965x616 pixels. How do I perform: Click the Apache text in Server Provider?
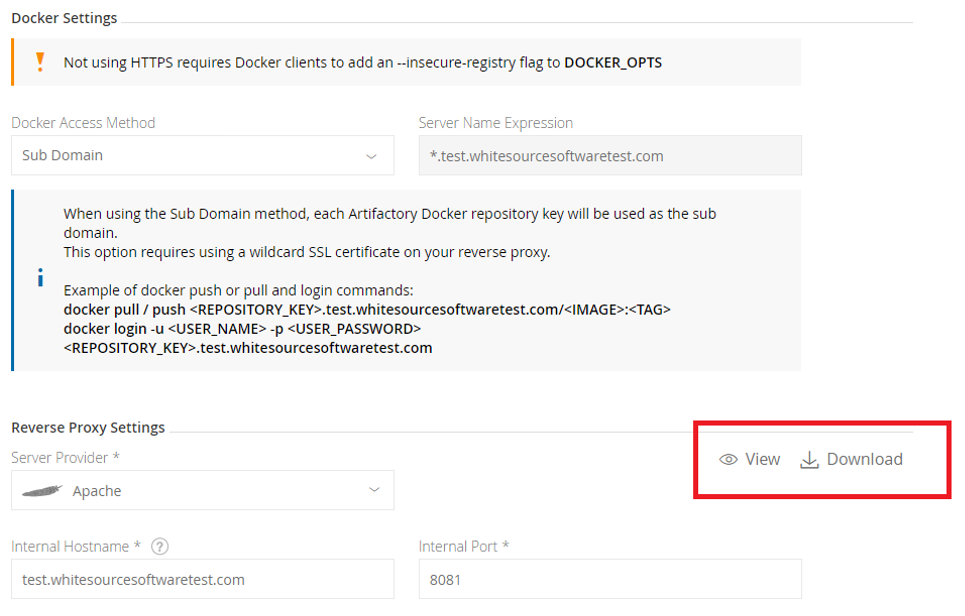(x=97, y=491)
